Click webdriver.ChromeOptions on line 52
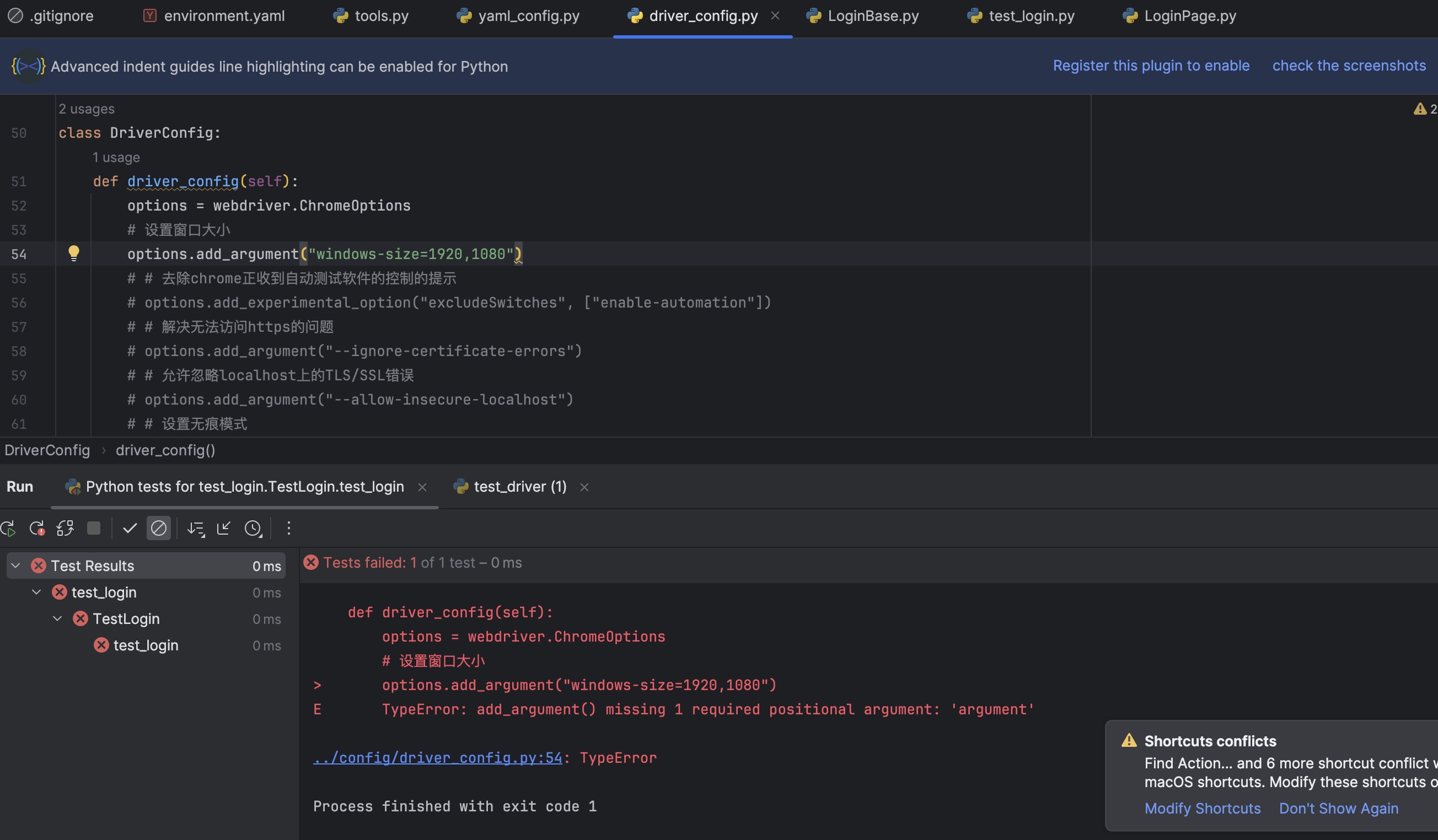 [x=312, y=205]
